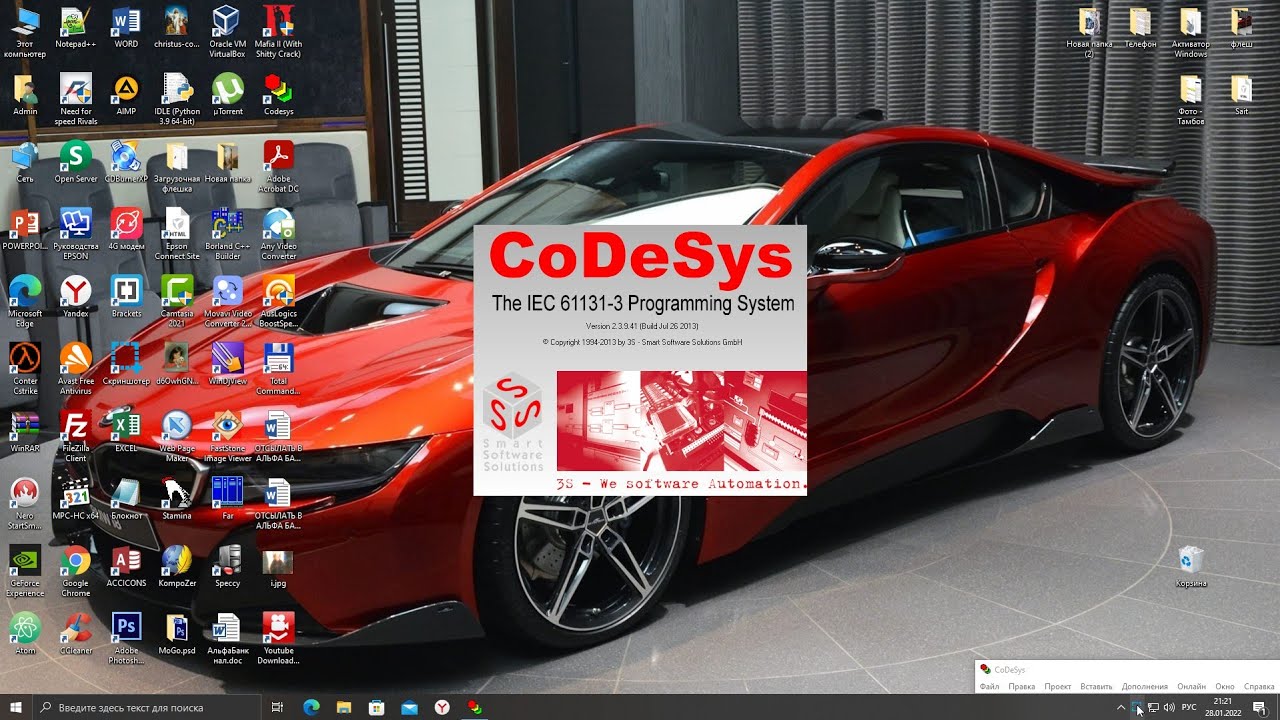This screenshot has width=1280, height=720.
Task: Open WinDjView from the desktop
Action: [227, 364]
